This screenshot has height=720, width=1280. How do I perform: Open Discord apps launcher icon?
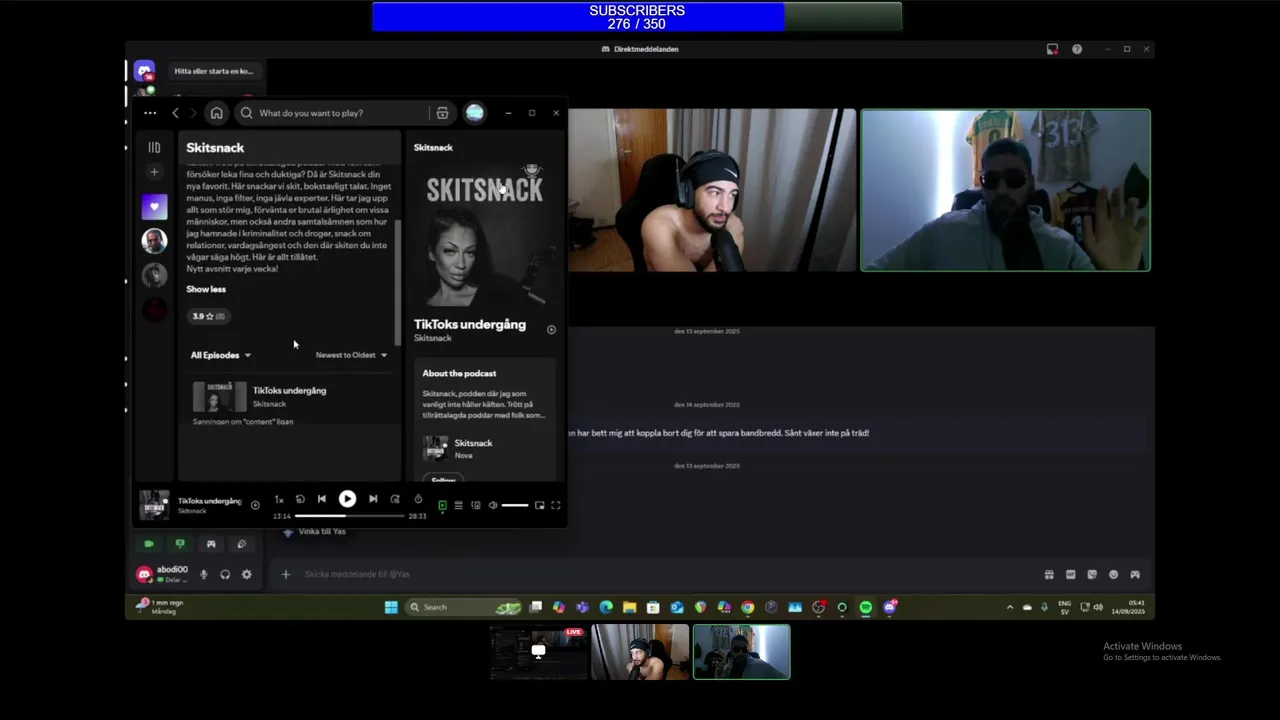coord(1135,575)
